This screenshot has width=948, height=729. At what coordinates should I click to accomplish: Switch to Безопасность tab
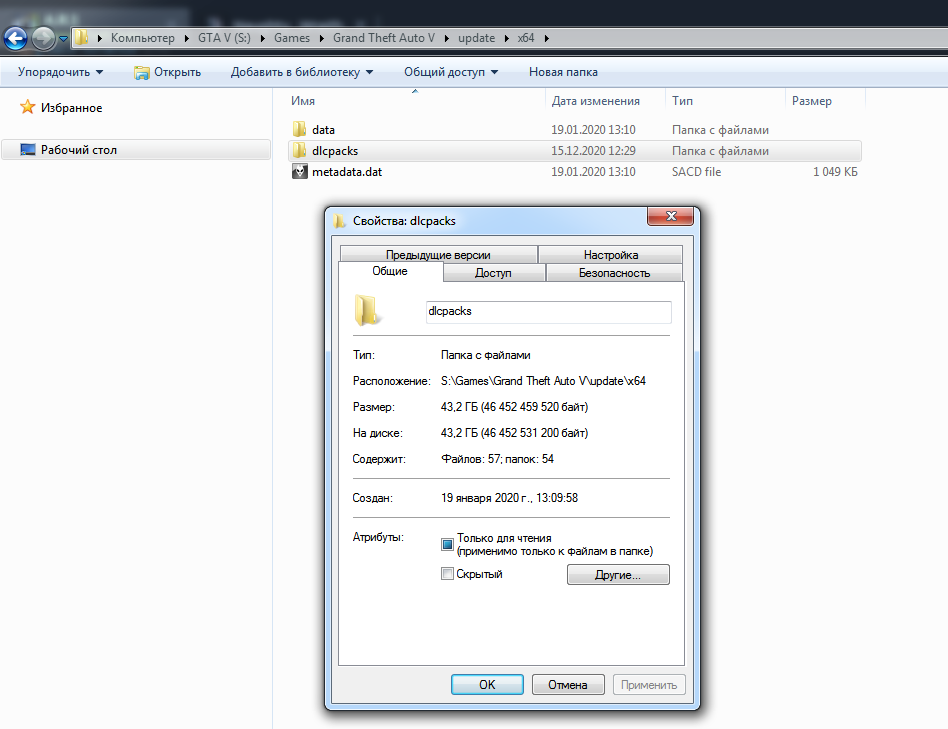coord(614,273)
